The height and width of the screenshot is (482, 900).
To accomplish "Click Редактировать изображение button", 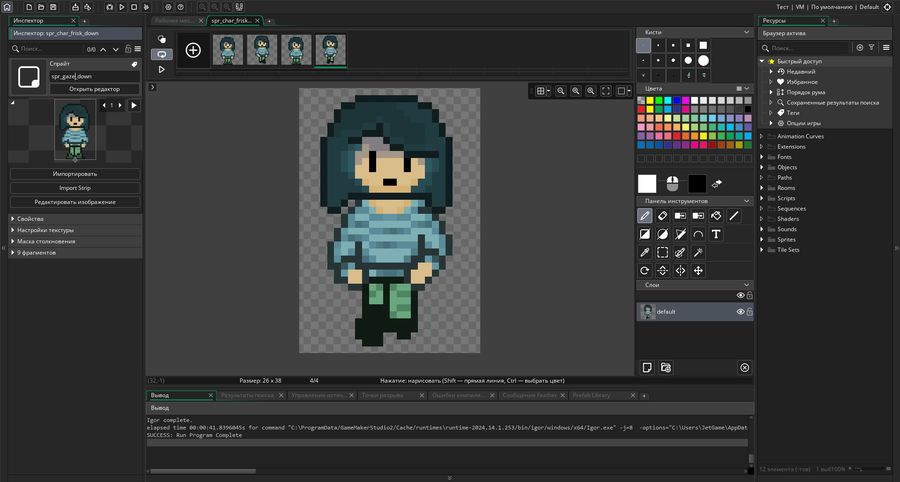I will 75,202.
